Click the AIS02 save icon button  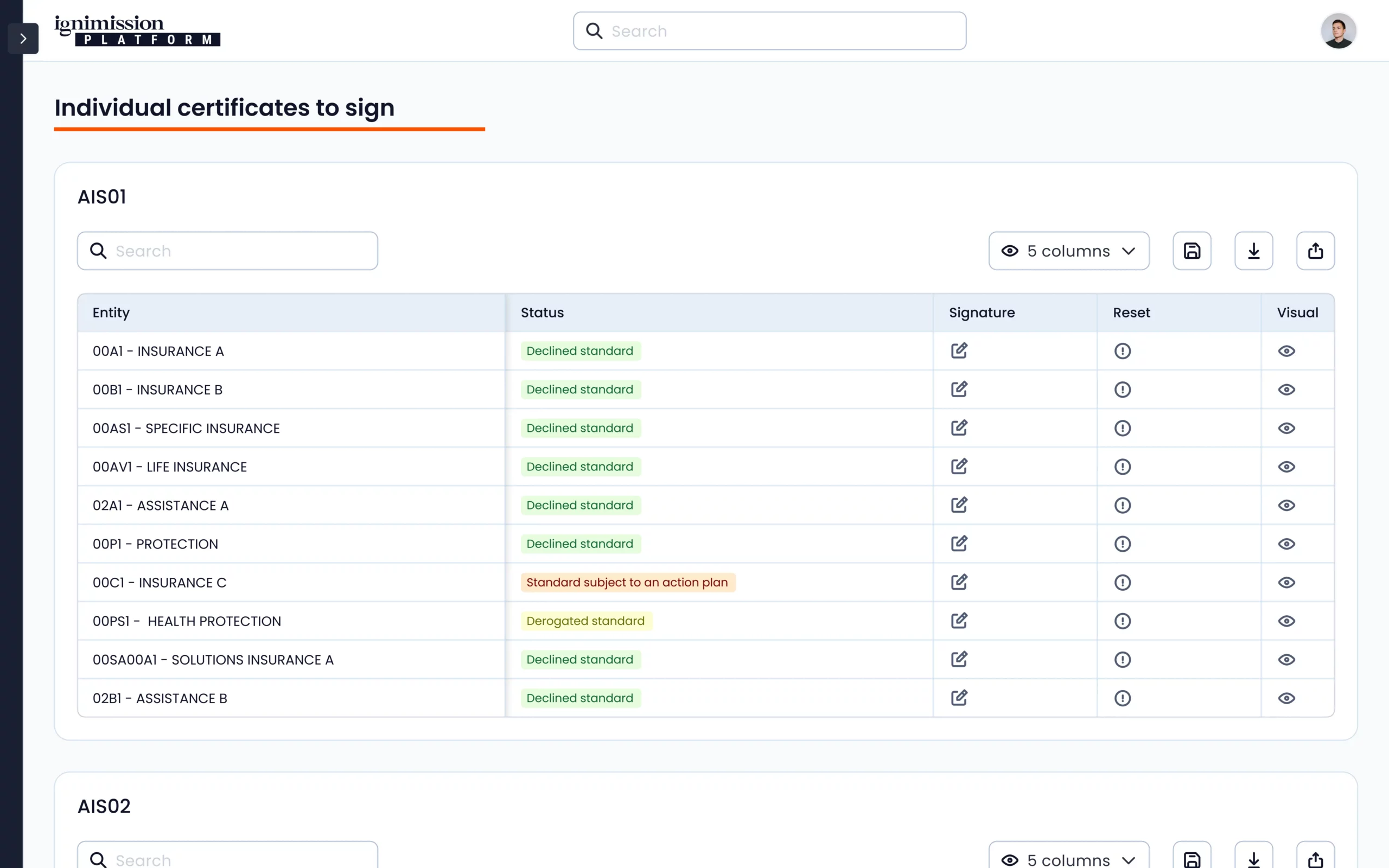point(1192,856)
